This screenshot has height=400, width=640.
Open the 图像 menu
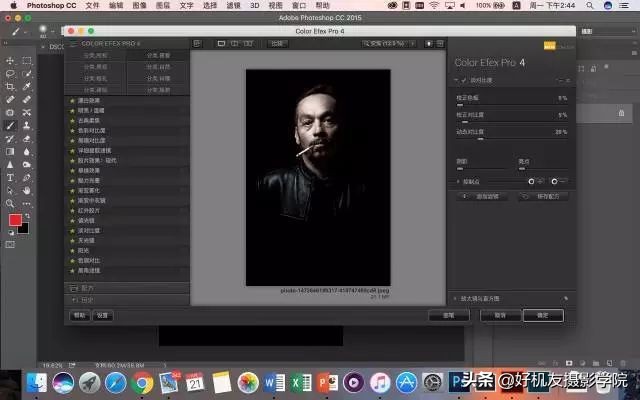[x=139, y=5]
